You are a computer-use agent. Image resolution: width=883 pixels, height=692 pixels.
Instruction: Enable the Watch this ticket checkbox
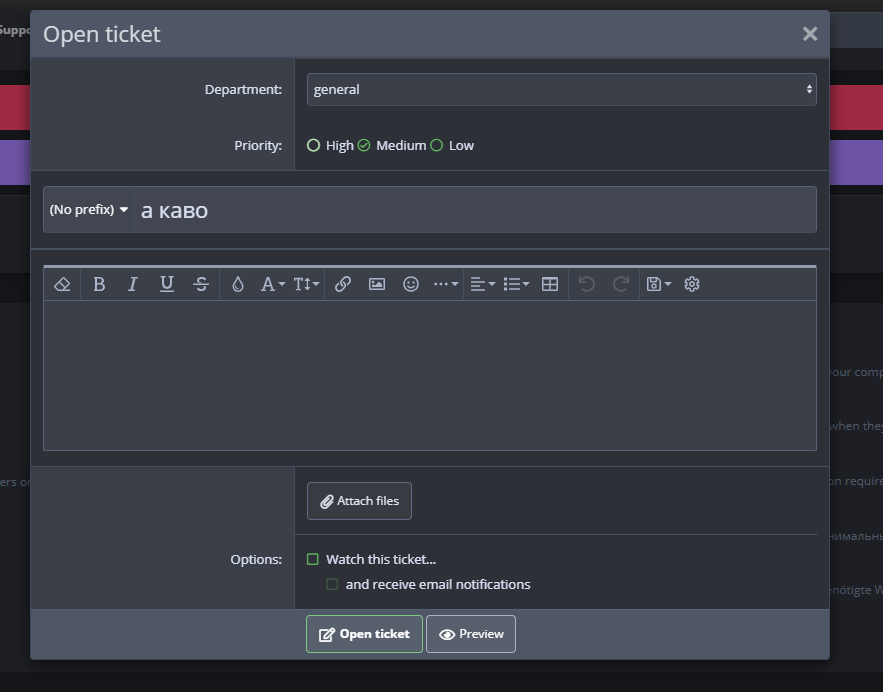pyautogui.click(x=313, y=559)
